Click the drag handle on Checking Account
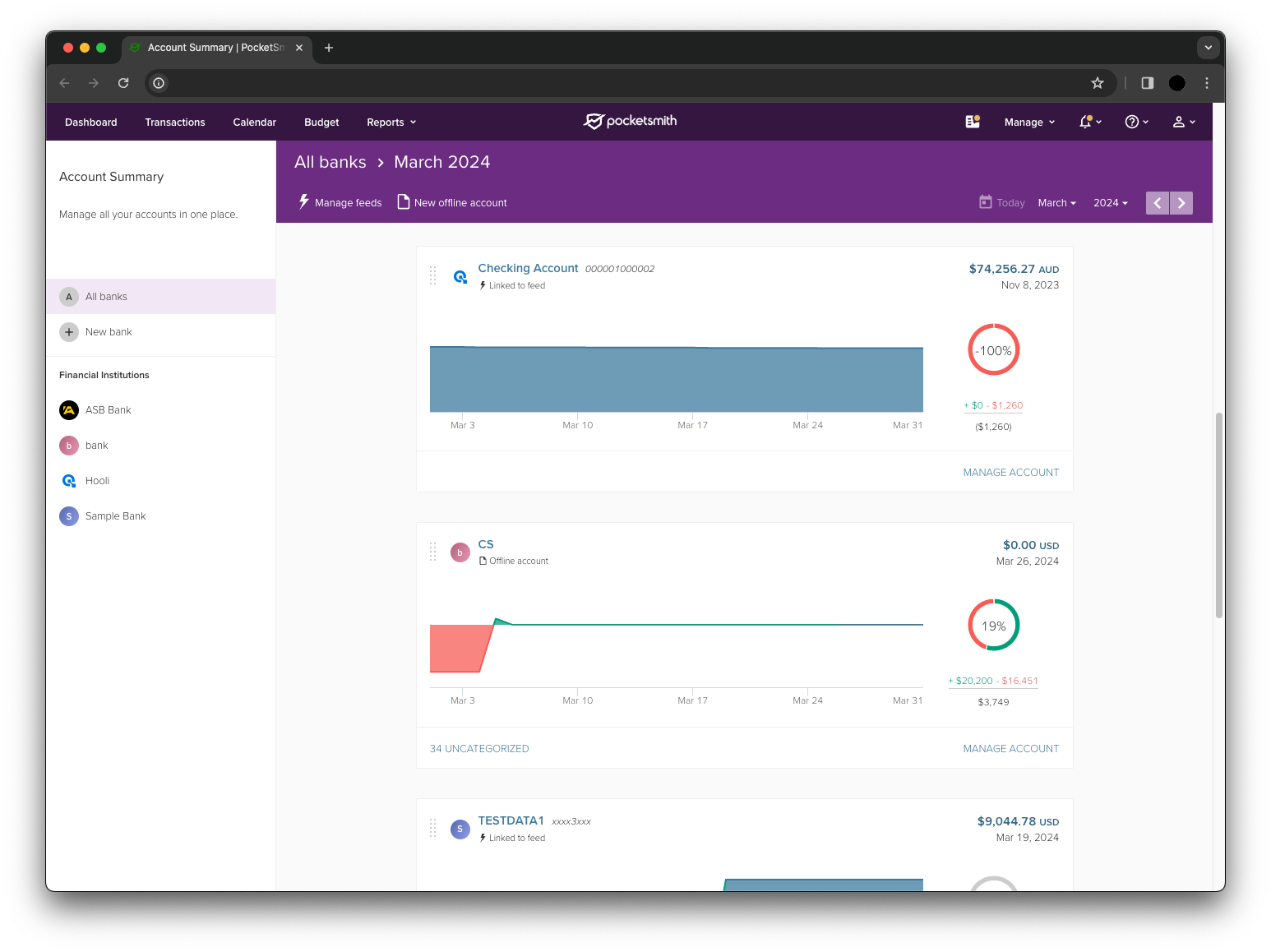 [x=433, y=276]
